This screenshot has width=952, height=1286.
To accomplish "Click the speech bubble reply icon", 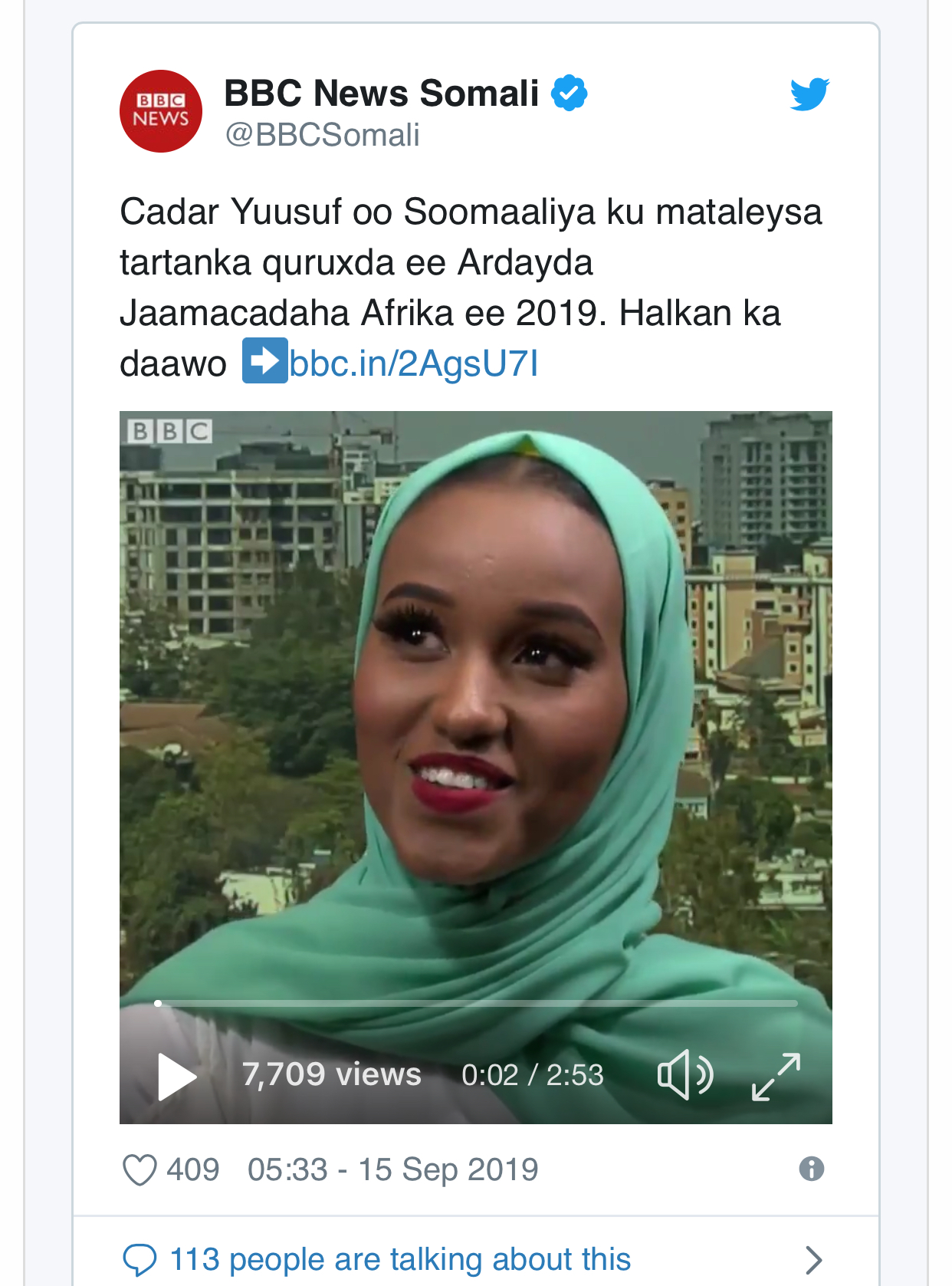I will 140,1260.
